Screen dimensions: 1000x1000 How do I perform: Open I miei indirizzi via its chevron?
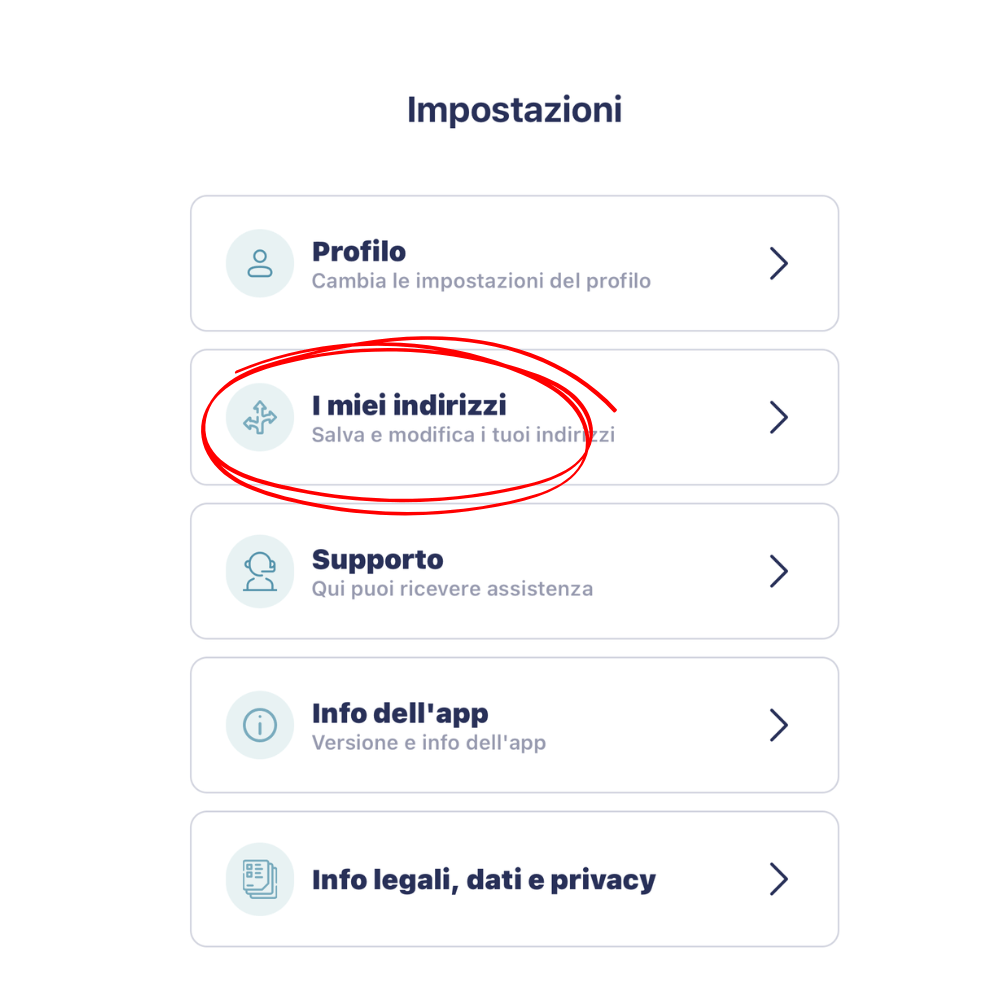click(779, 418)
